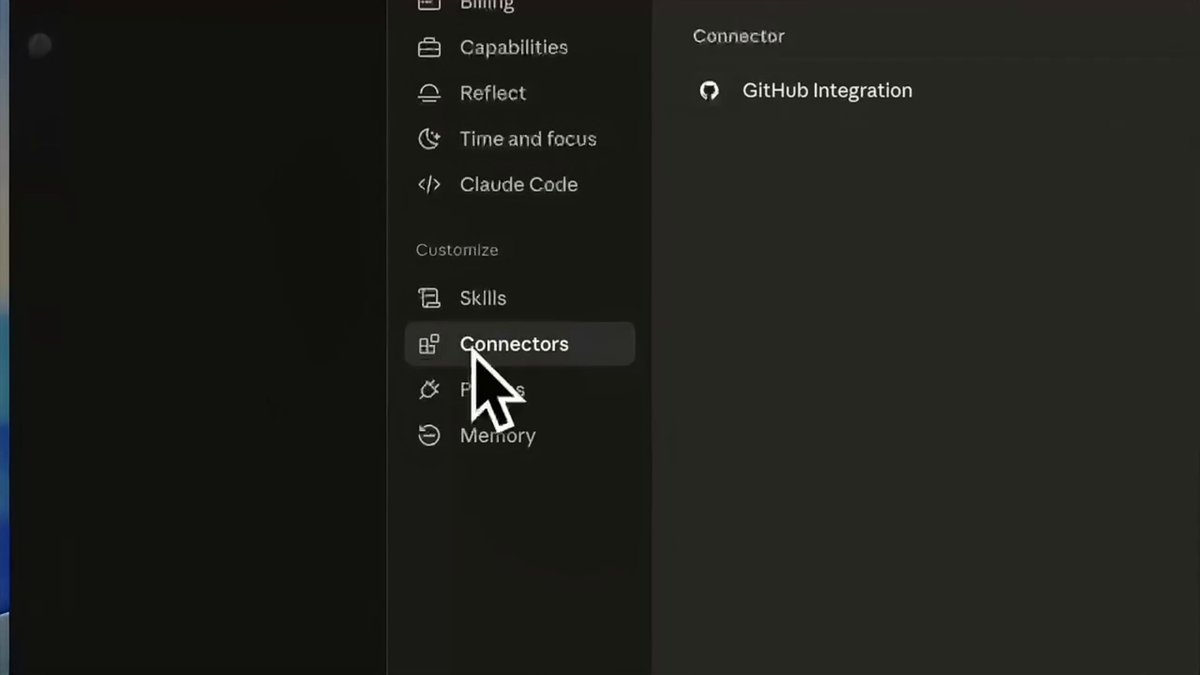Screen dimensions: 1200x675
Task: Click the Connector heading text
Action: pyautogui.click(x=739, y=36)
